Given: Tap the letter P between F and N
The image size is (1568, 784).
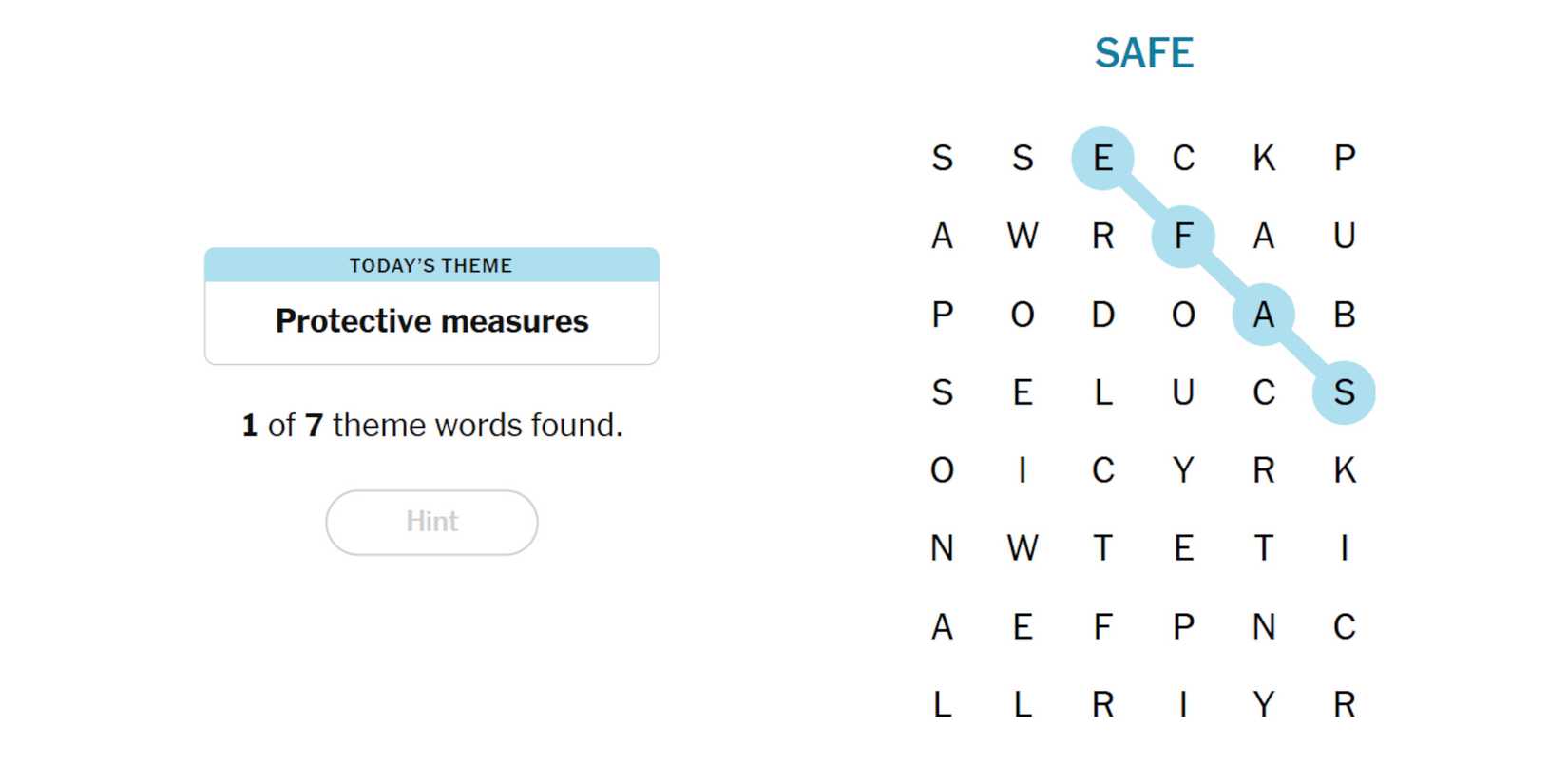Looking at the screenshot, I should 1183,627.
